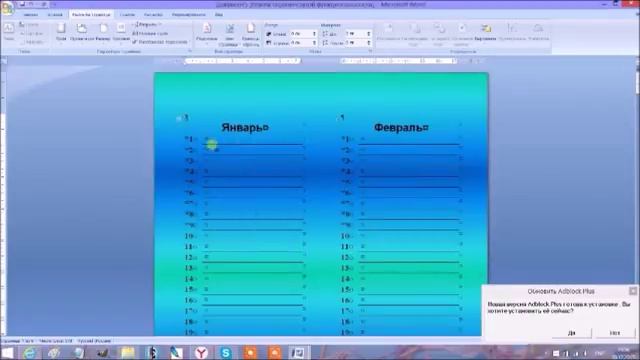Open Page Borders (Границы страниц) dialog
Viewport: 640px width, 360px height.
pyautogui.click(x=251, y=35)
